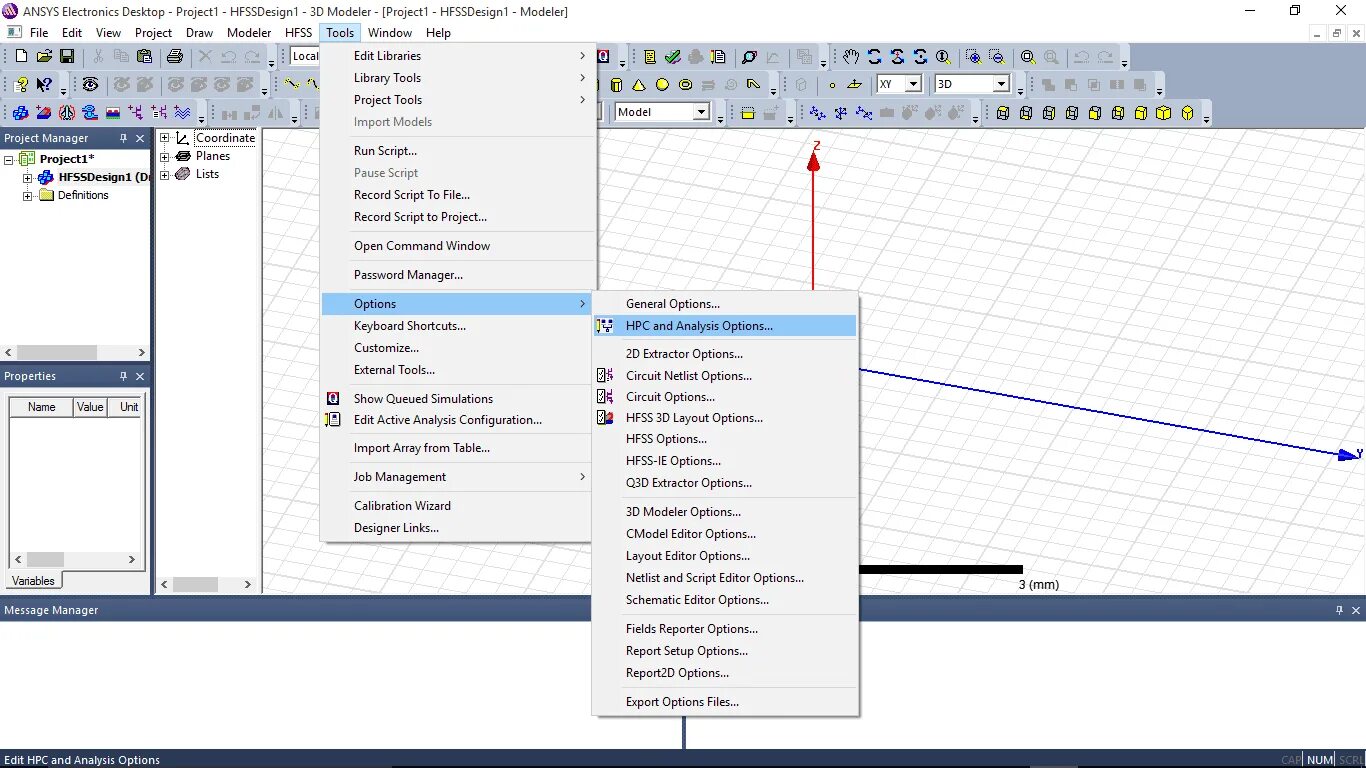Expand the Planes tree node

click(165, 156)
